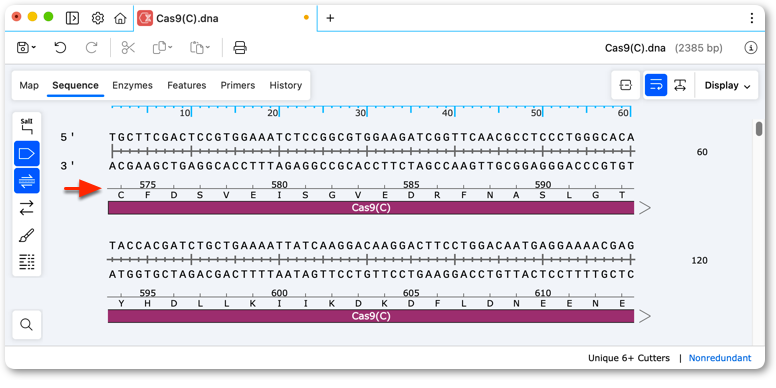The image size is (776, 388).
Task: Click the unsaved changes orange dot
Action: (306, 17)
